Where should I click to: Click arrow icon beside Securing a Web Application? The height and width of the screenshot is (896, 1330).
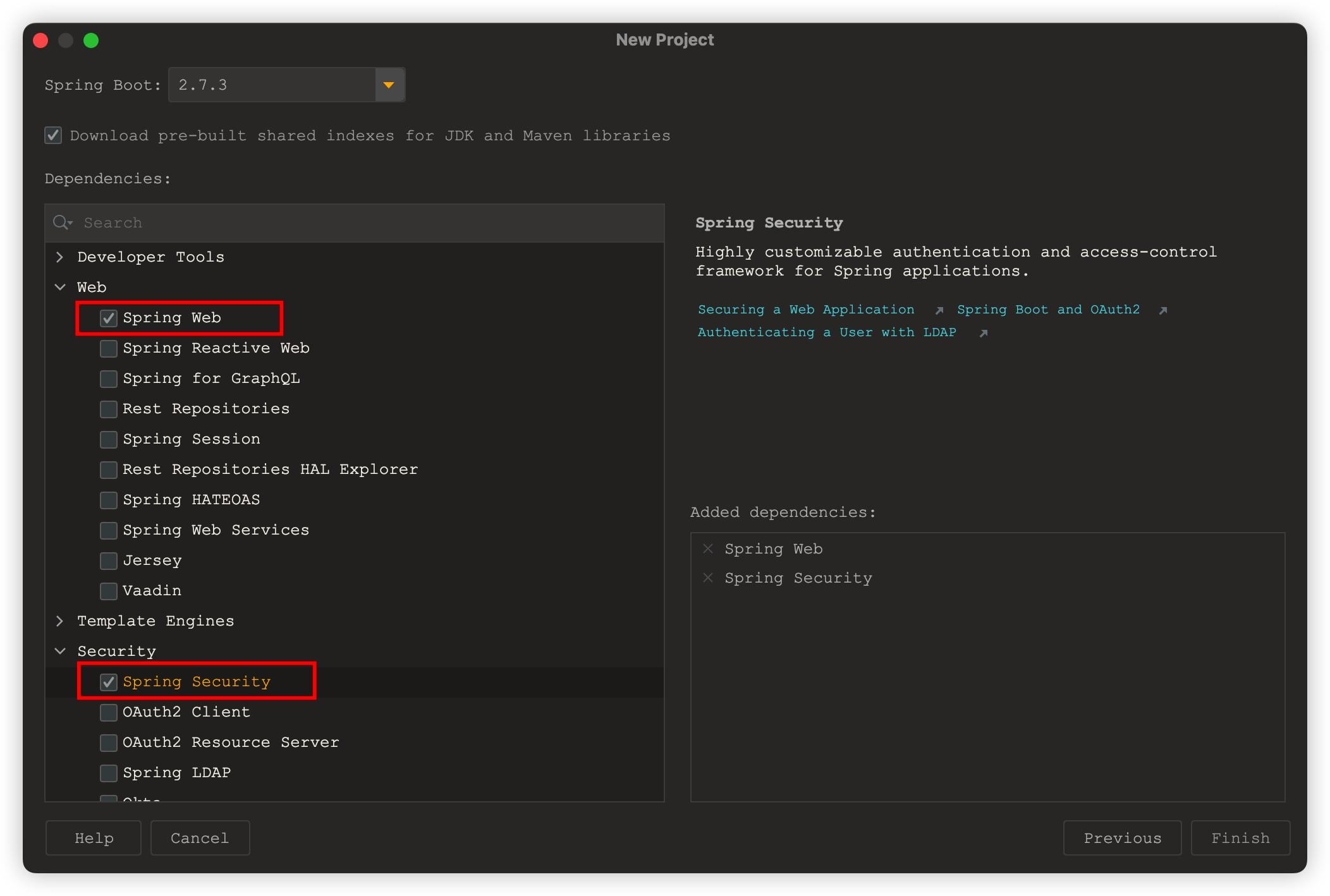(939, 310)
